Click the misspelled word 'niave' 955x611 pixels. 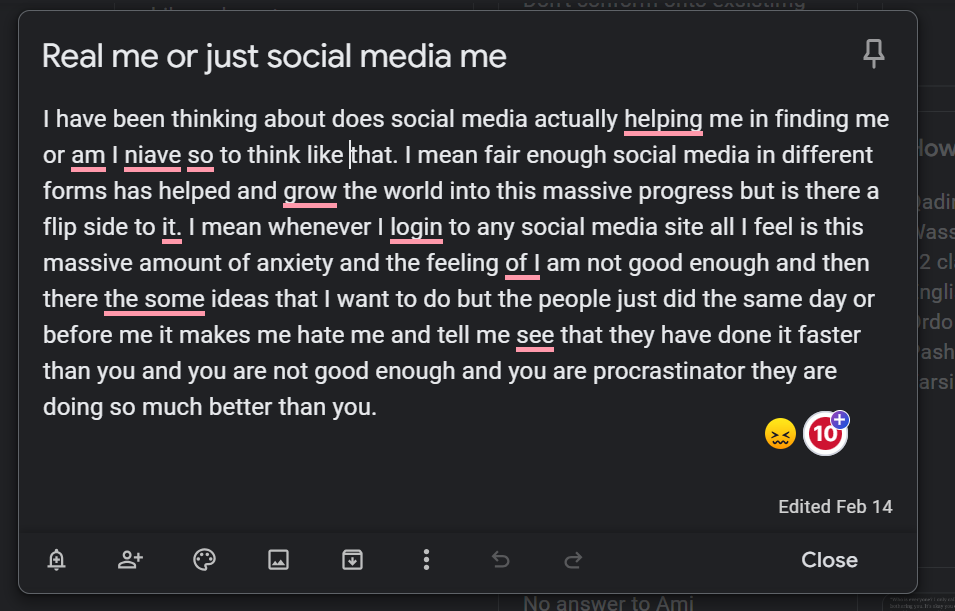point(152,155)
